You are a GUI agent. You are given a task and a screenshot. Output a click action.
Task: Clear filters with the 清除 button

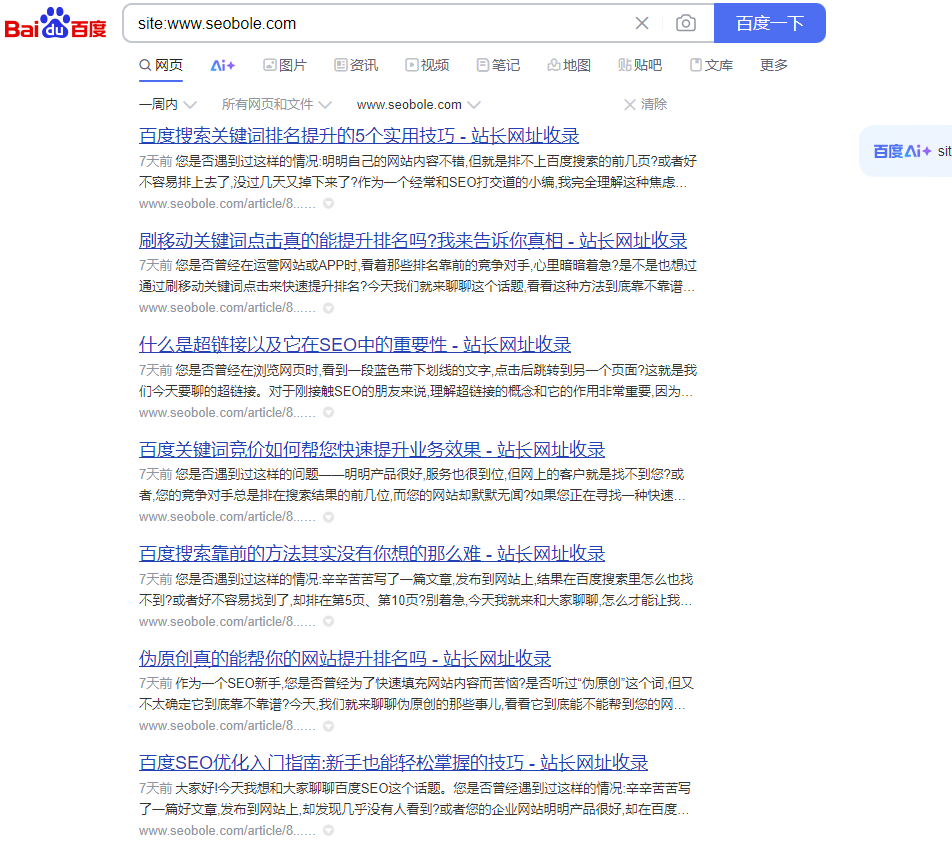(x=645, y=104)
